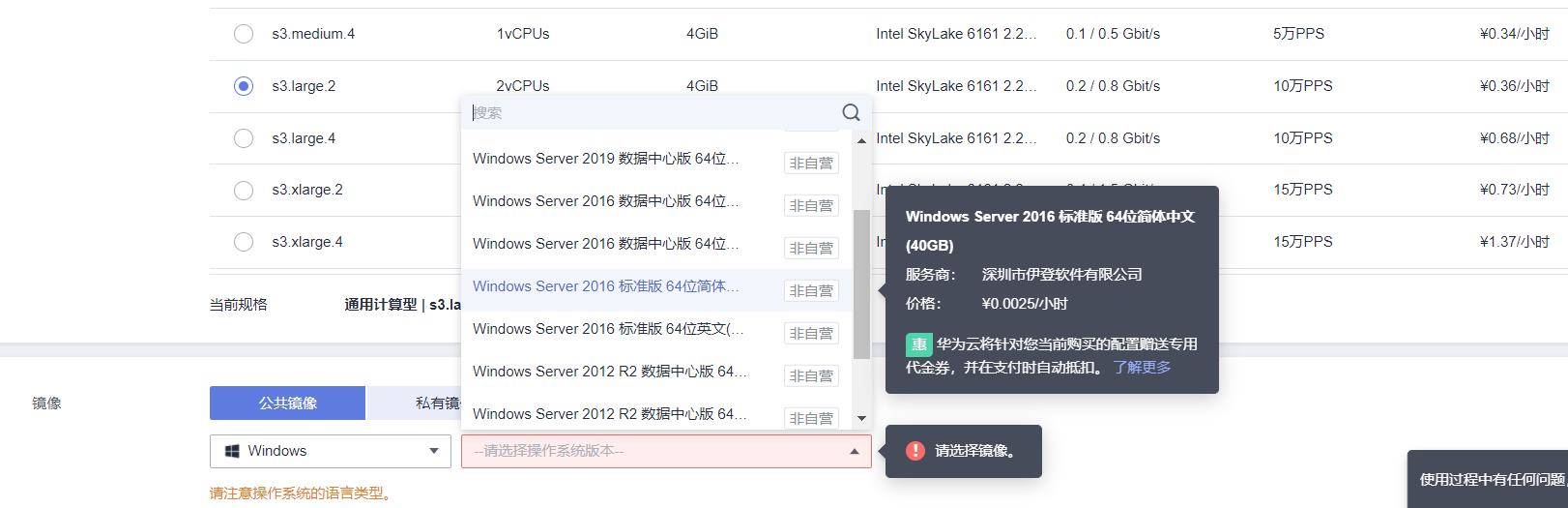Select the s3.large.4 radio button
This screenshot has width=1568, height=508.
pos(244,138)
